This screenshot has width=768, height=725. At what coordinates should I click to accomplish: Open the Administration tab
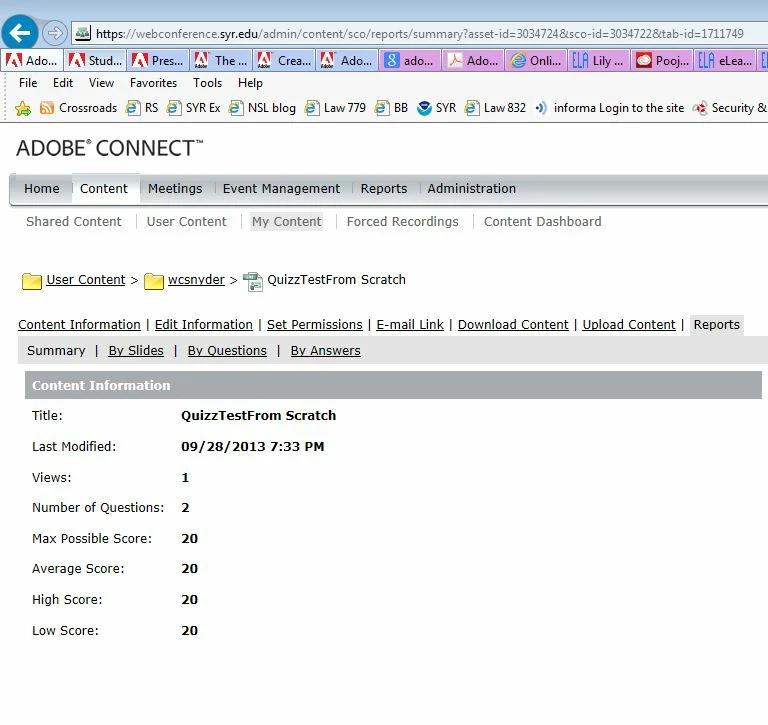click(x=471, y=189)
